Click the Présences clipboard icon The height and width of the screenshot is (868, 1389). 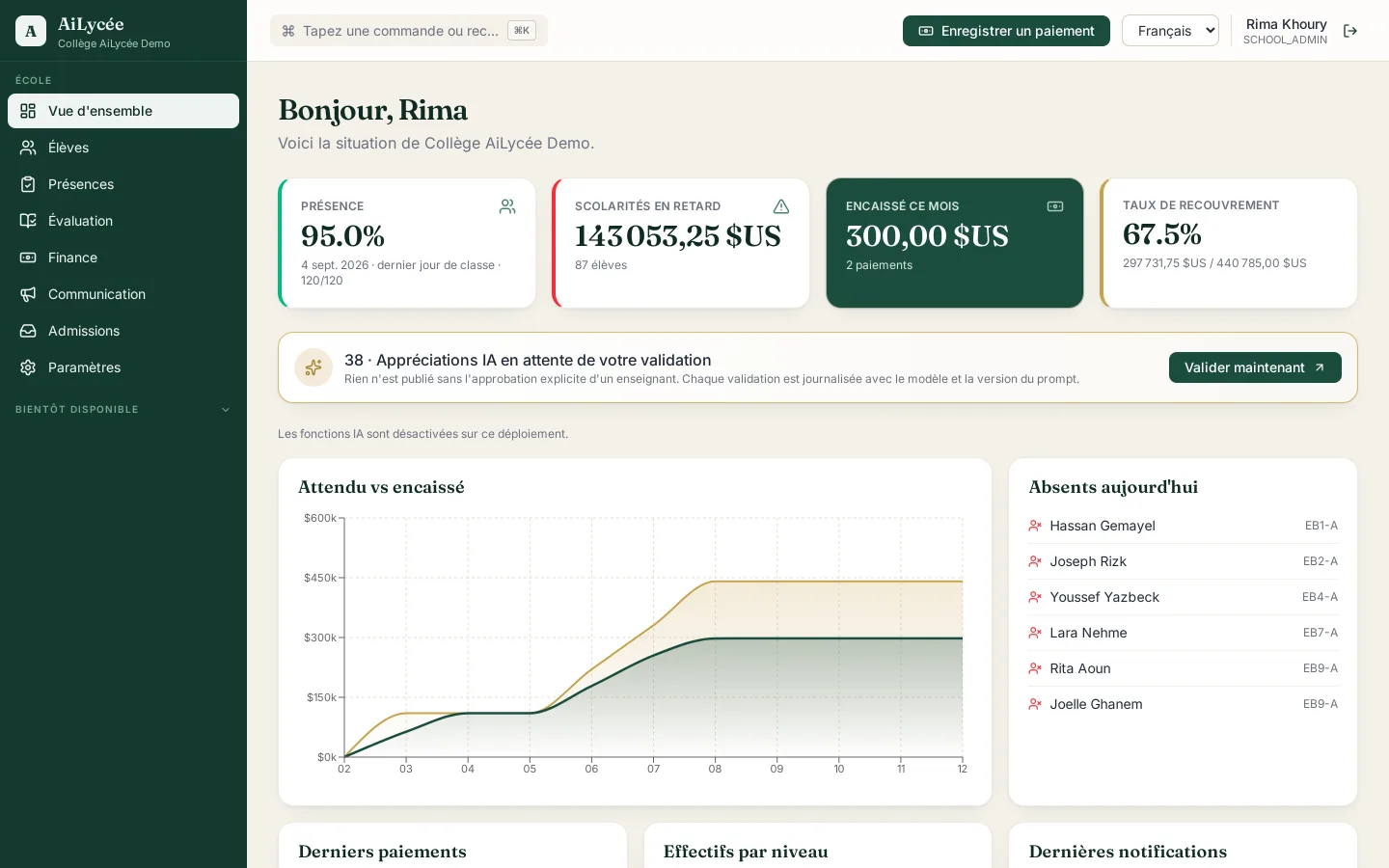[28, 184]
